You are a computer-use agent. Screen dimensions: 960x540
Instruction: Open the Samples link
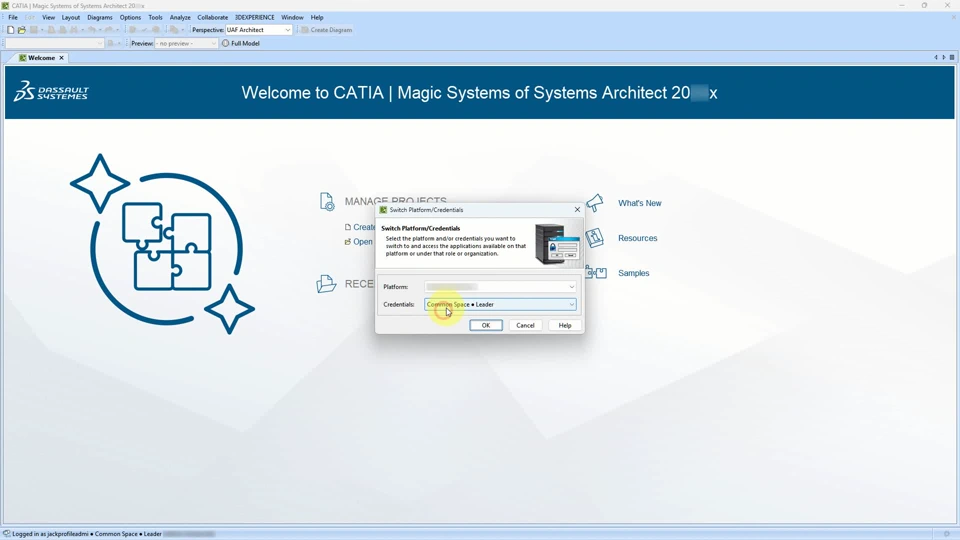[634, 273]
